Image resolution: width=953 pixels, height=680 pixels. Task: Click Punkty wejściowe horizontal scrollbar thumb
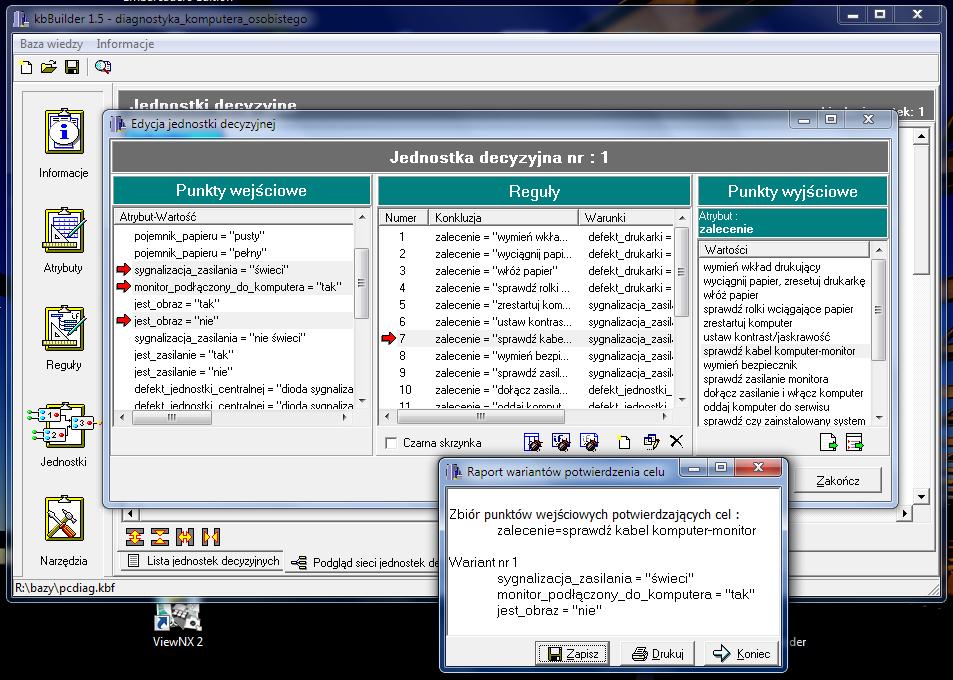[172, 417]
